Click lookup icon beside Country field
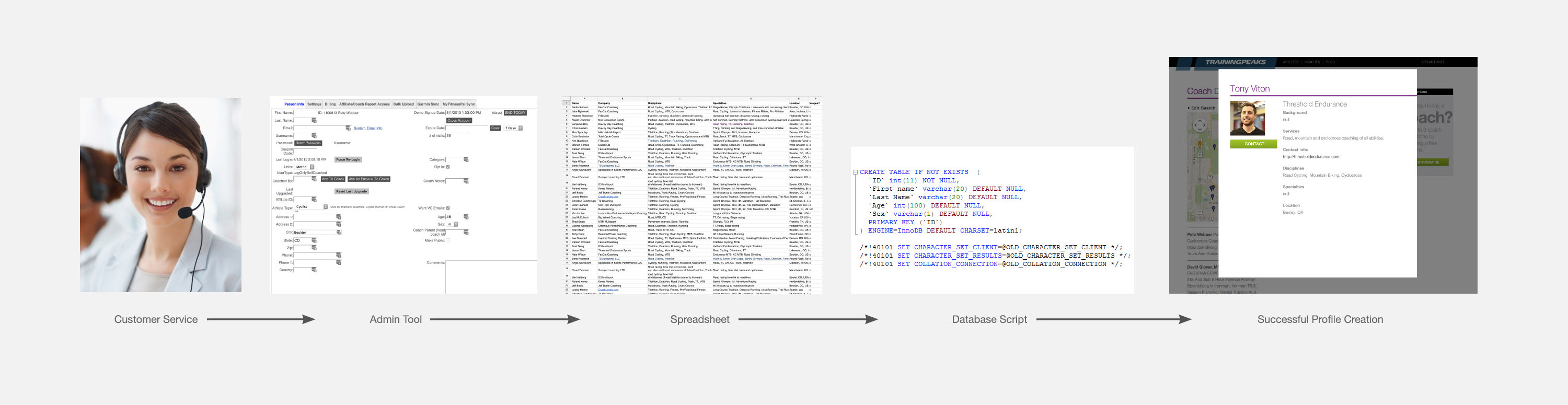 [x=315, y=270]
